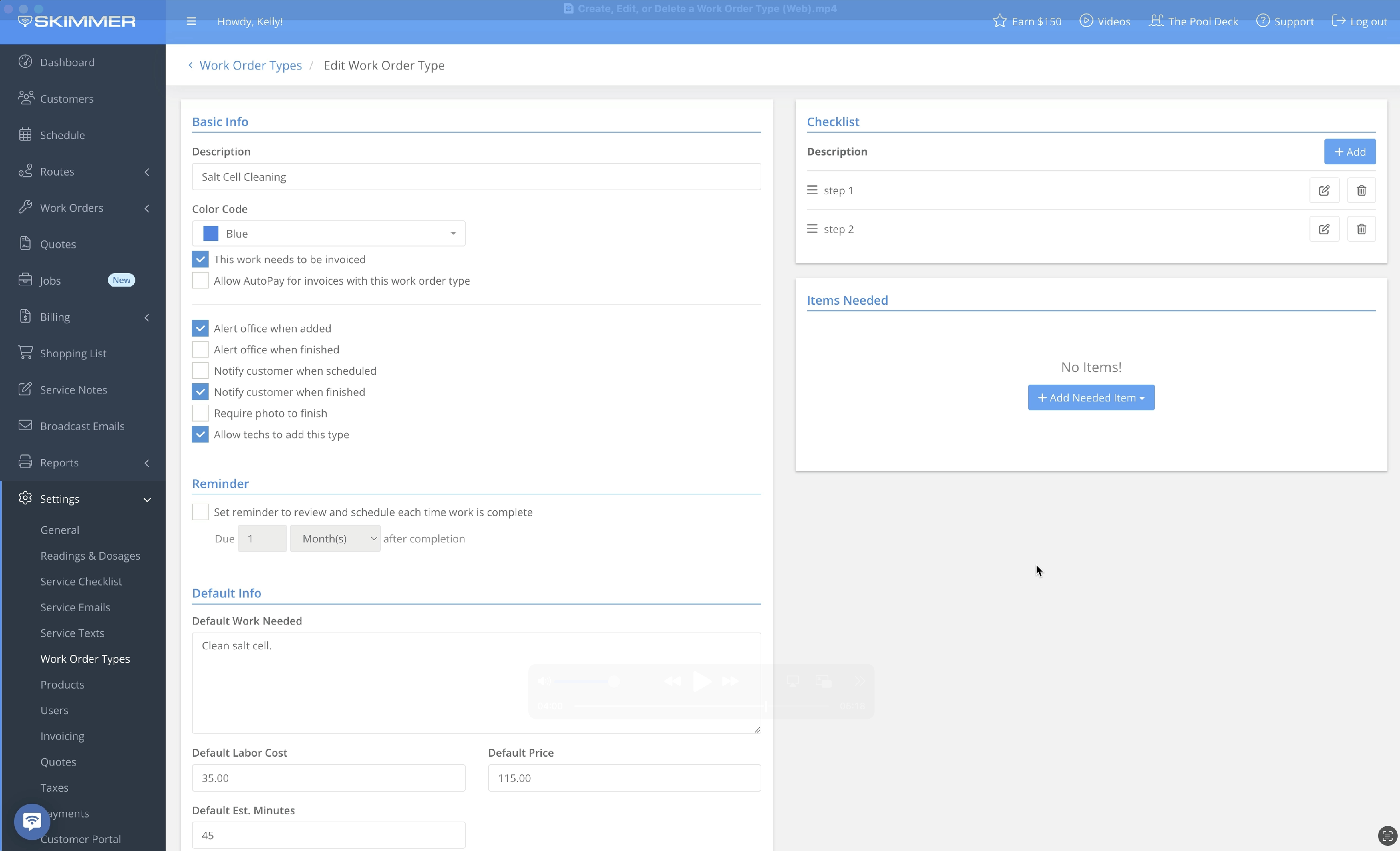
Task: Open the Color Code Blue dropdown
Action: click(x=329, y=234)
